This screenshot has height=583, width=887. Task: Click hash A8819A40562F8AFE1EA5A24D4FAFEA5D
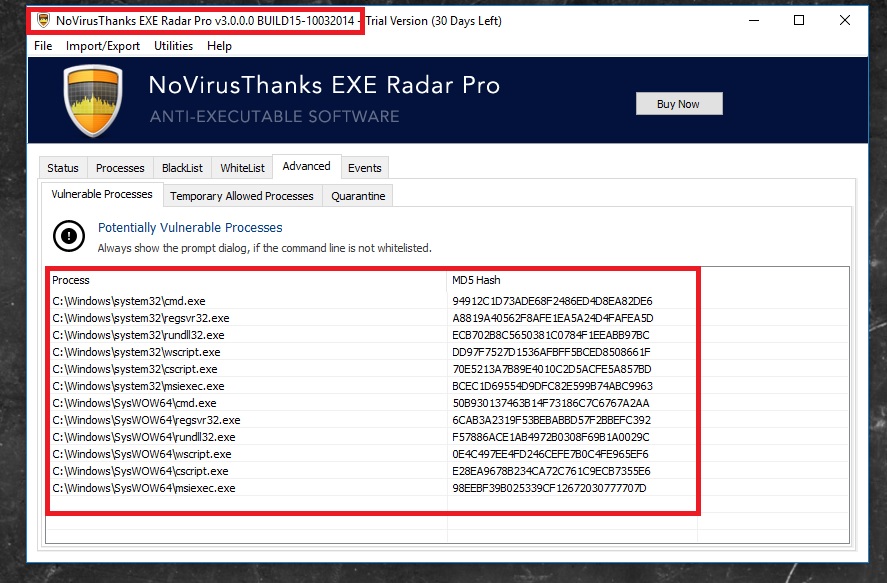(x=553, y=318)
